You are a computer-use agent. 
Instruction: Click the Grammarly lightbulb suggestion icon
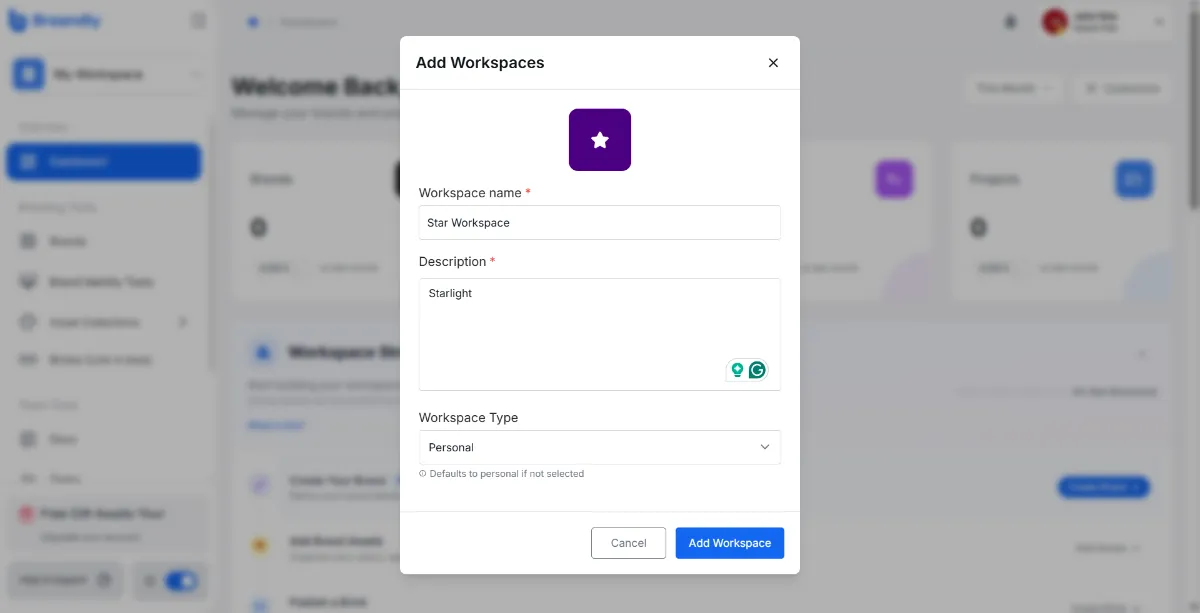tap(738, 370)
